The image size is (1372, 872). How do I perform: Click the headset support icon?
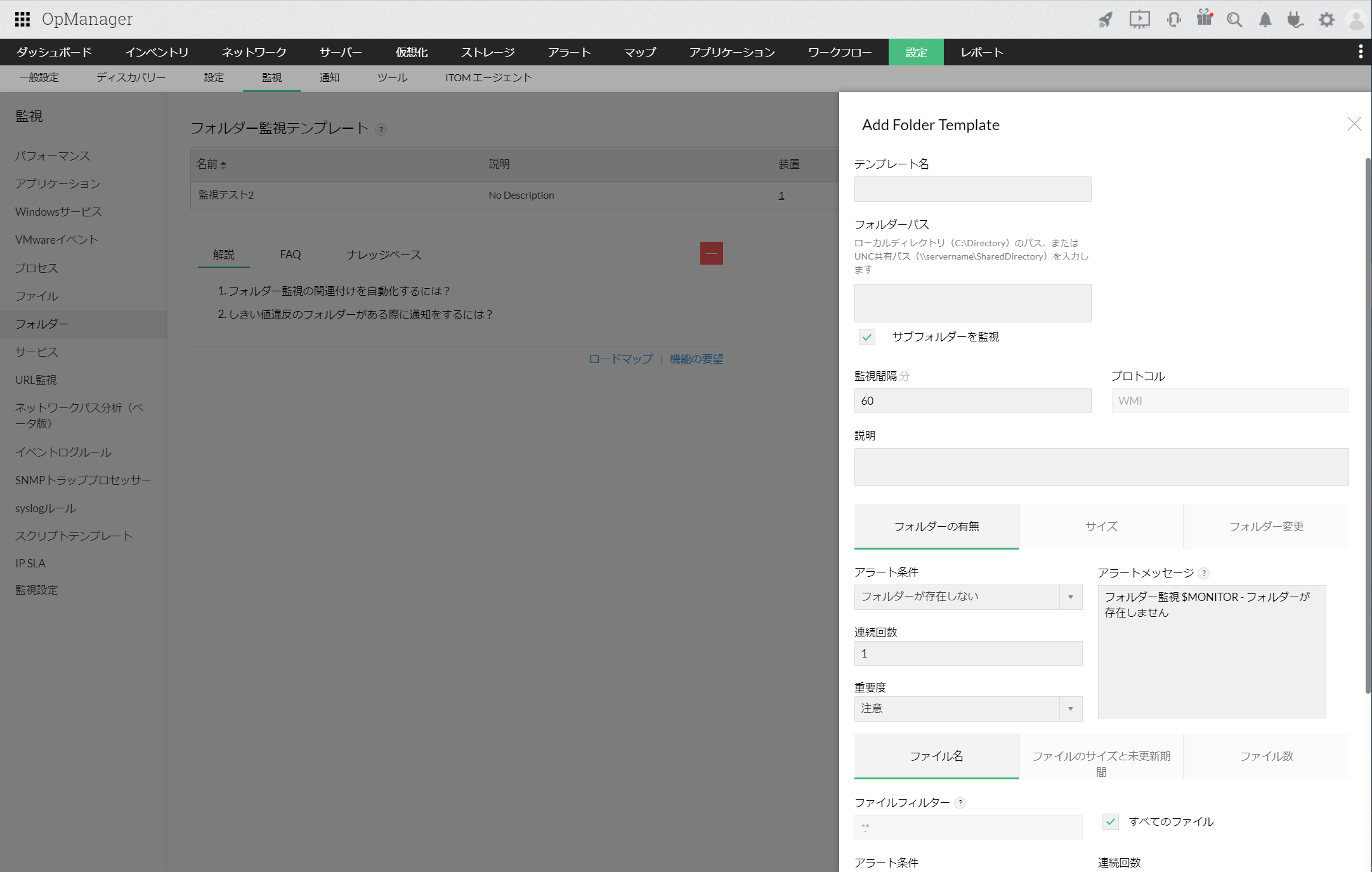pos(1173,20)
